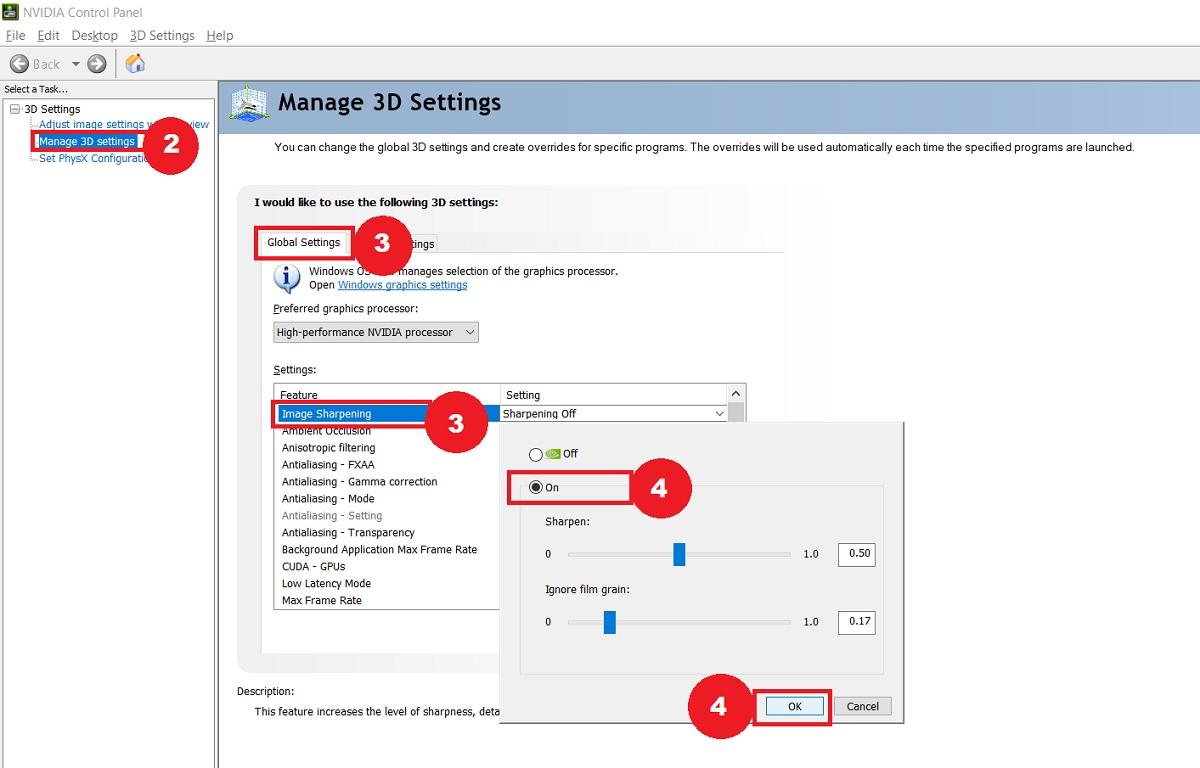
Task: Open the Help menu
Action: pos(220,35)
